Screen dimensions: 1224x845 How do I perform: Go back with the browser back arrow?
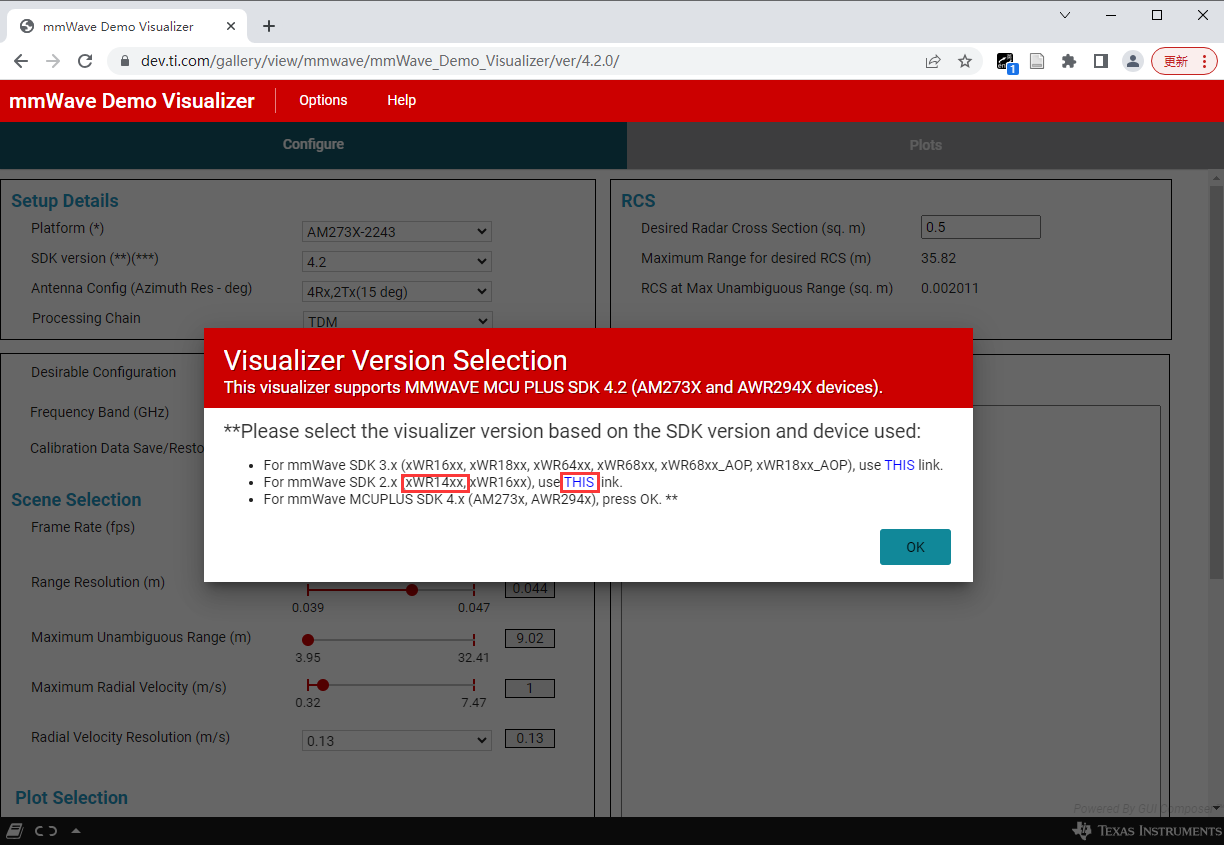tap(21, 61)
